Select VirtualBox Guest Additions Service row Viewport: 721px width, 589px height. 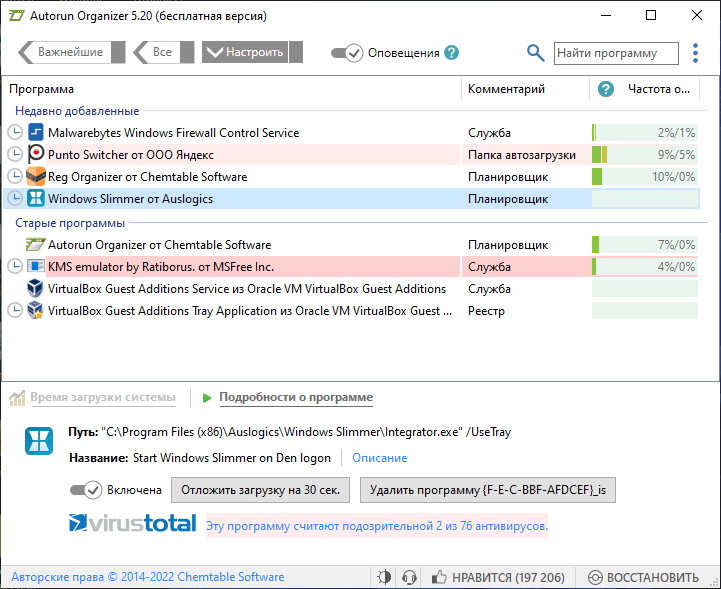[x=351, y=289]
